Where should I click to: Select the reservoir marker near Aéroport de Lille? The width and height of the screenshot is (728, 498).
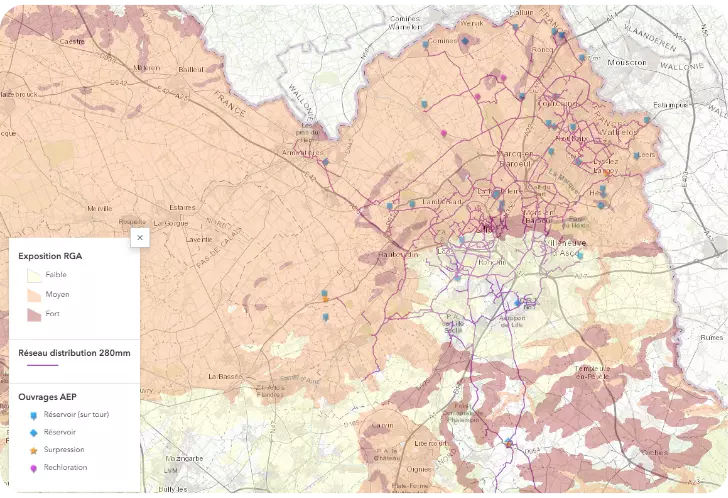(517, 301)
